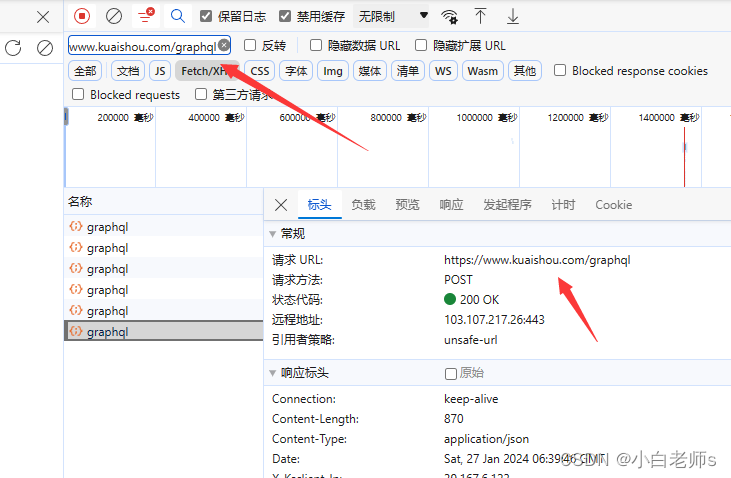Export HAR file with down arrow
The image size is (731, 478).
point(513,16)
